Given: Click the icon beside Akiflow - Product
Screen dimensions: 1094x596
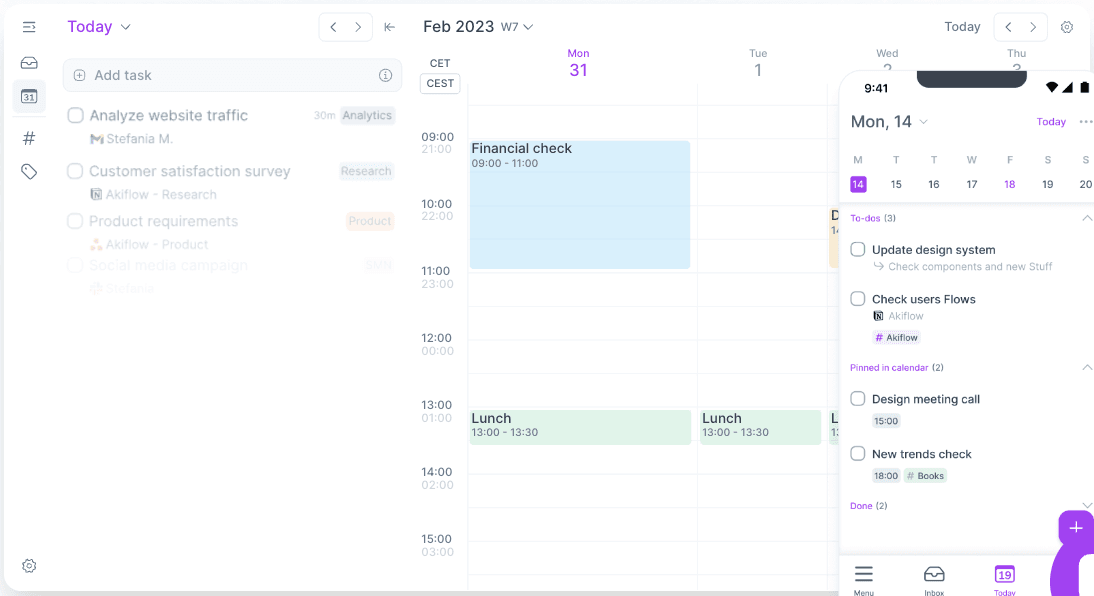Looking at the screenshot, I should pyautogui.click(x=96, y=244).
